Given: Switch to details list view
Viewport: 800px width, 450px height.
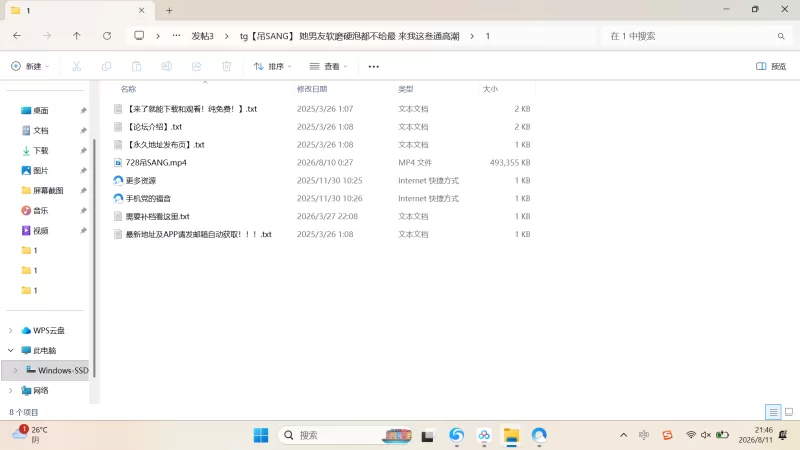Looking at the screenshot, I should point(773,412).
